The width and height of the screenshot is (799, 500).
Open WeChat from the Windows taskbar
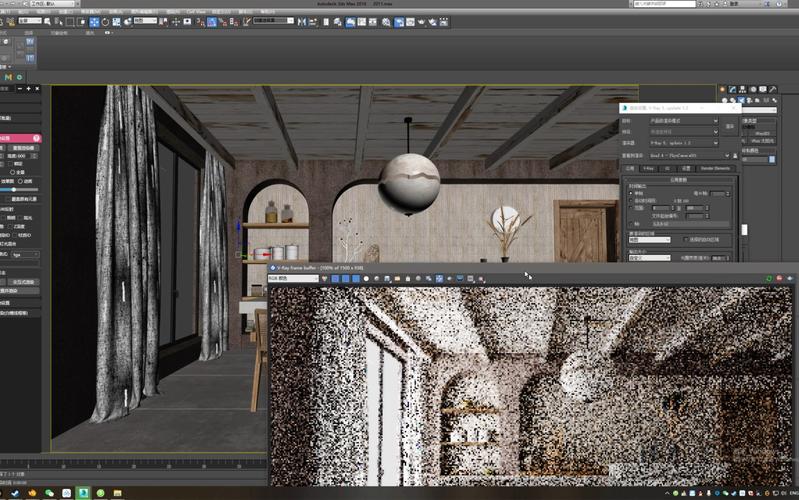(49, 493)
